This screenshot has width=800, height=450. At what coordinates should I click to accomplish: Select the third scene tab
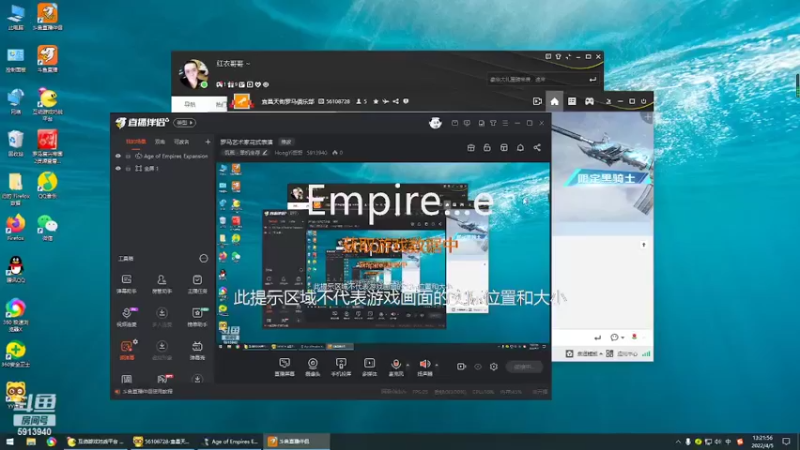point(181,142)
